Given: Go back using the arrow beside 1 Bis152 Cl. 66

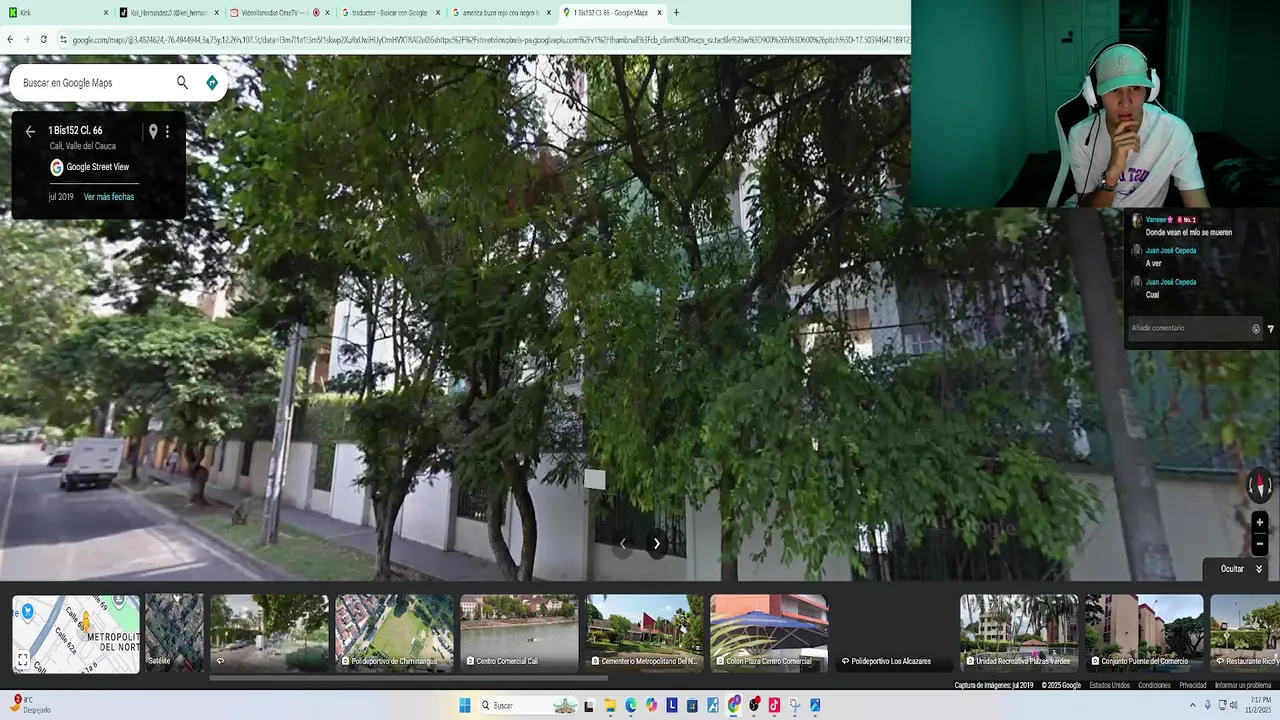Looking at the screenshot, I should 30,131.
